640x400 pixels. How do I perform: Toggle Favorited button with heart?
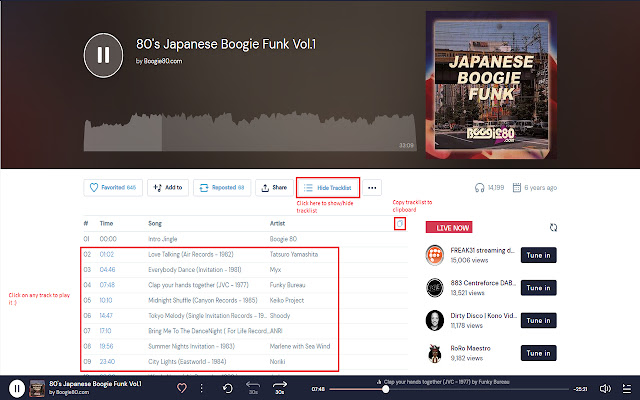pos(113,188)
